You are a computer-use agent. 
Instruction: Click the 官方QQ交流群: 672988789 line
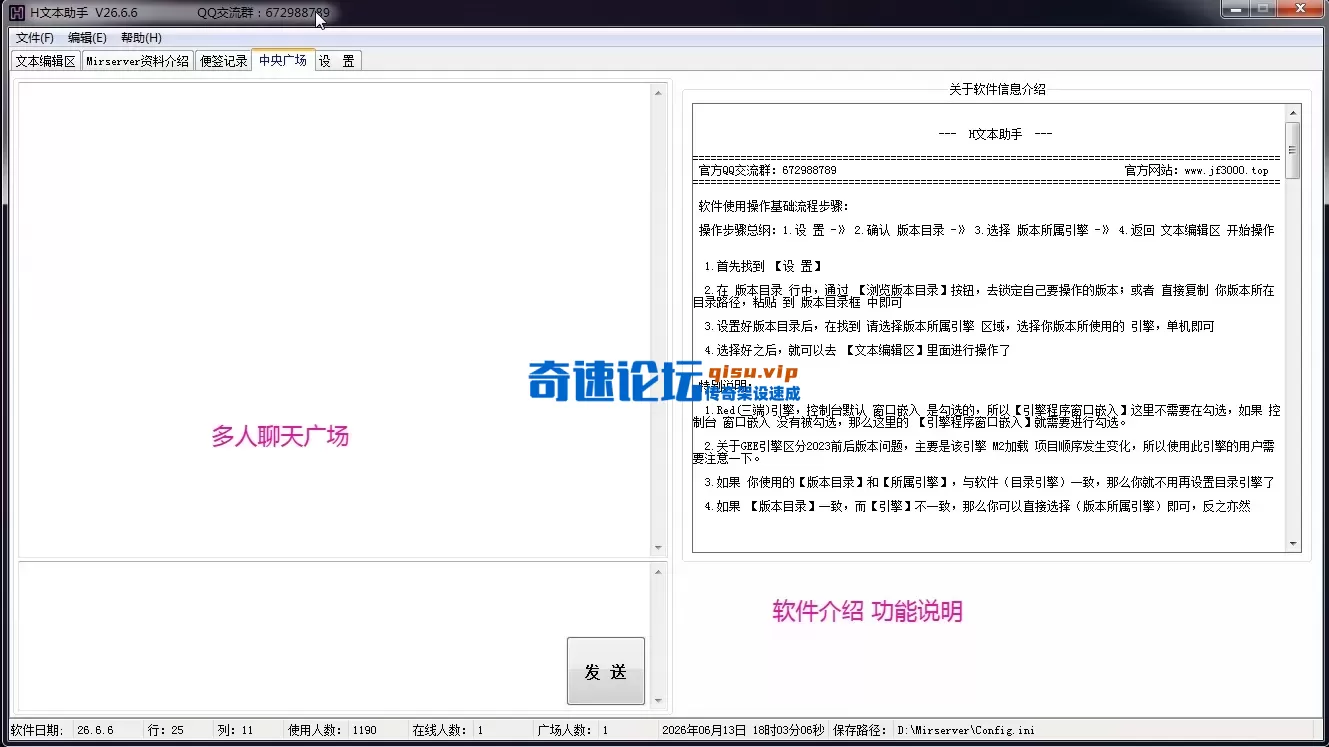(767, 171)
